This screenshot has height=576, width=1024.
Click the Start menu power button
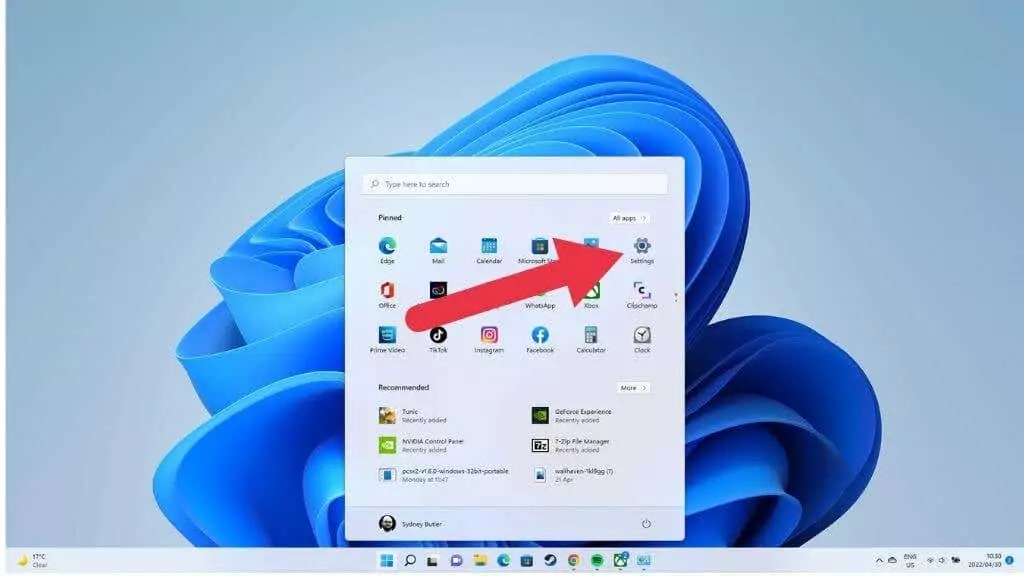[x=646, y=524]
